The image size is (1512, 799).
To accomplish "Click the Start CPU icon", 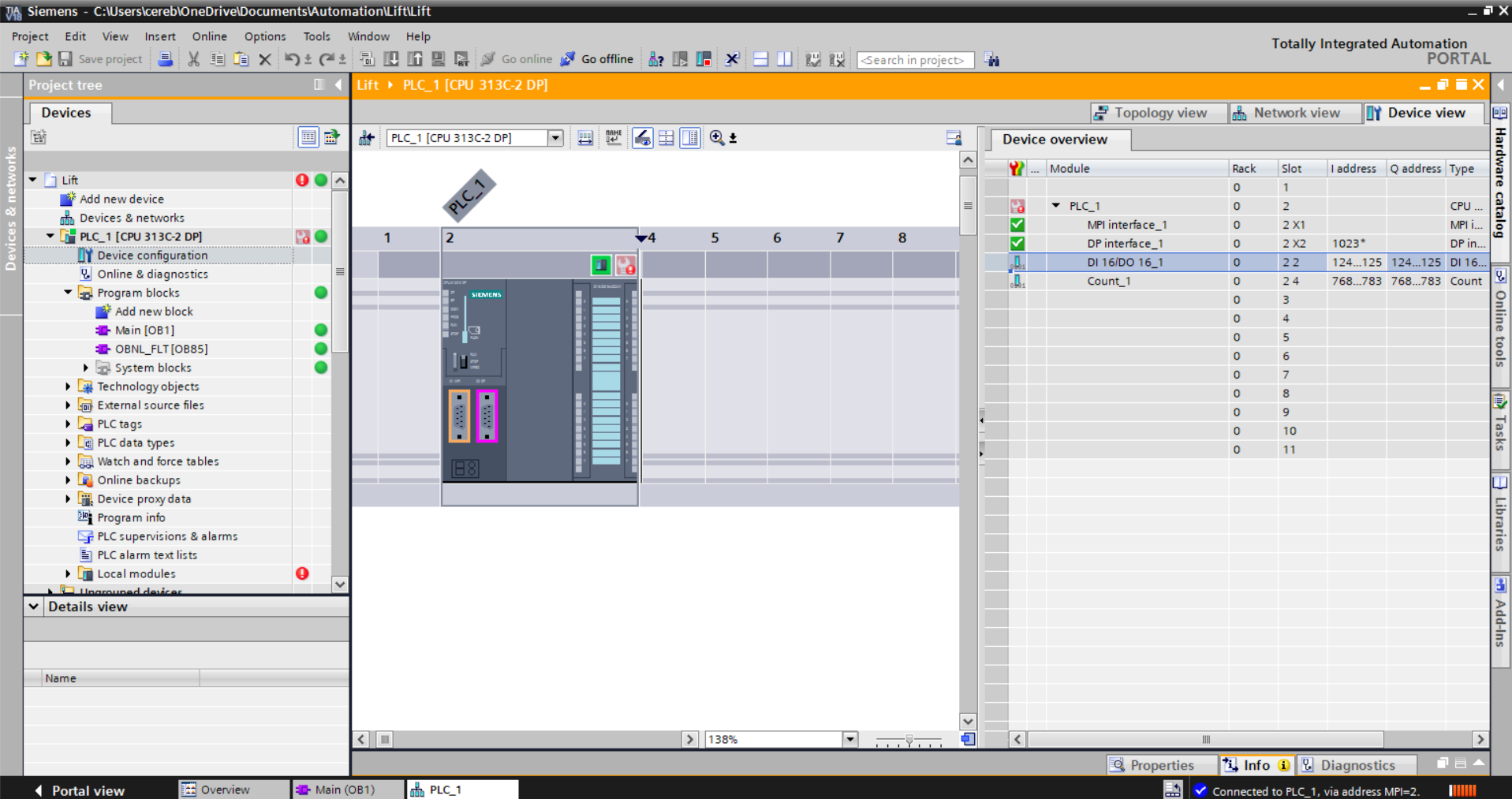I will [x=680, y=59].
